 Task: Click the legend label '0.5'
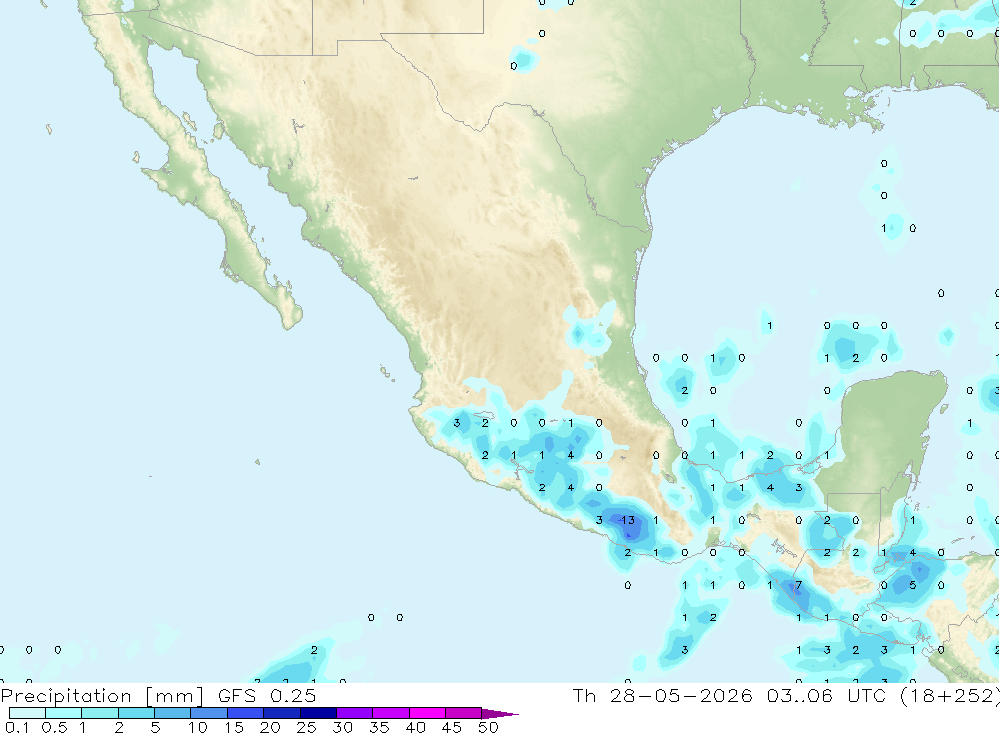[55, 727]
